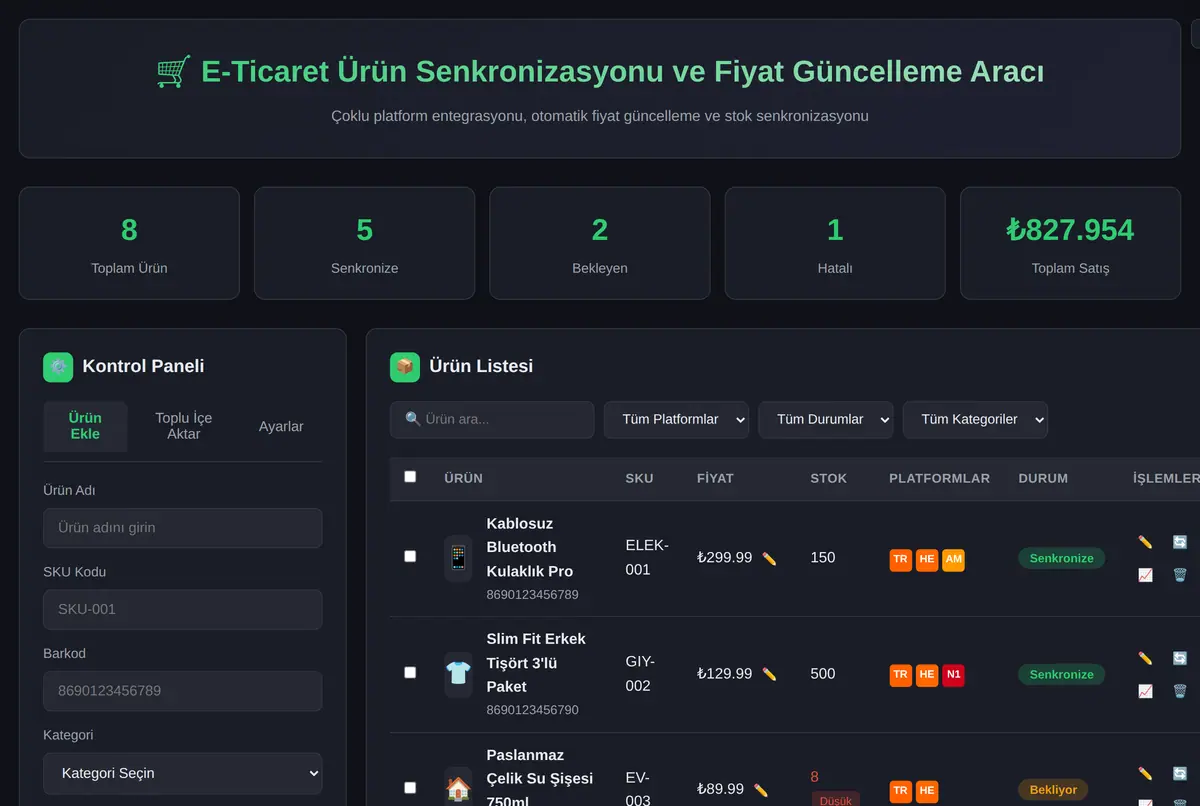
Task: Open price chart for Slim Fit Tişört
Action: (1145, 691)
